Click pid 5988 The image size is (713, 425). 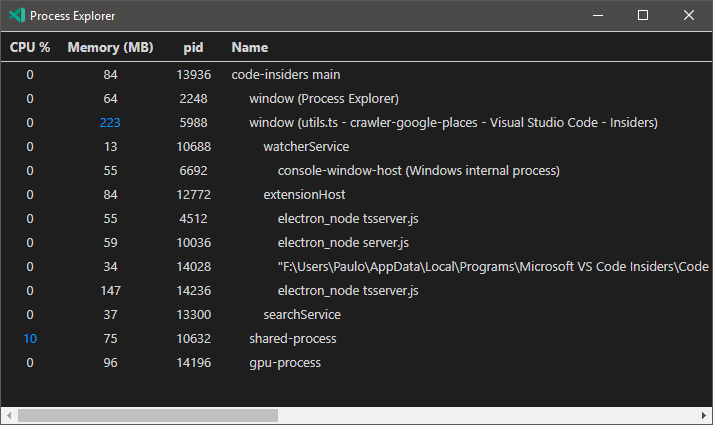click(x=193, y=123)
